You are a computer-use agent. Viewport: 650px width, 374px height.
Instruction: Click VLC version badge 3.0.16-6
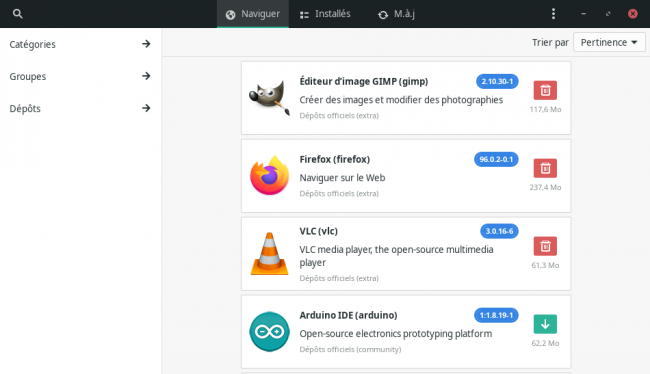click(499, 231)
